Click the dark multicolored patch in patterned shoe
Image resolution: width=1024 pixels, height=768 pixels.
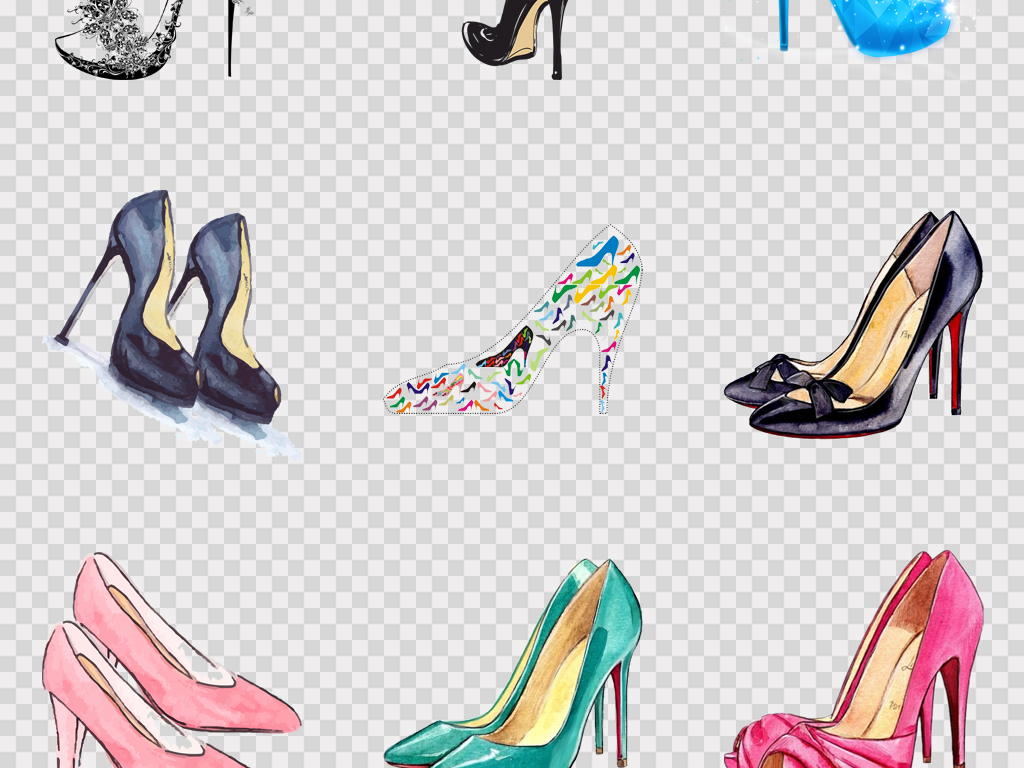[508, 352]
